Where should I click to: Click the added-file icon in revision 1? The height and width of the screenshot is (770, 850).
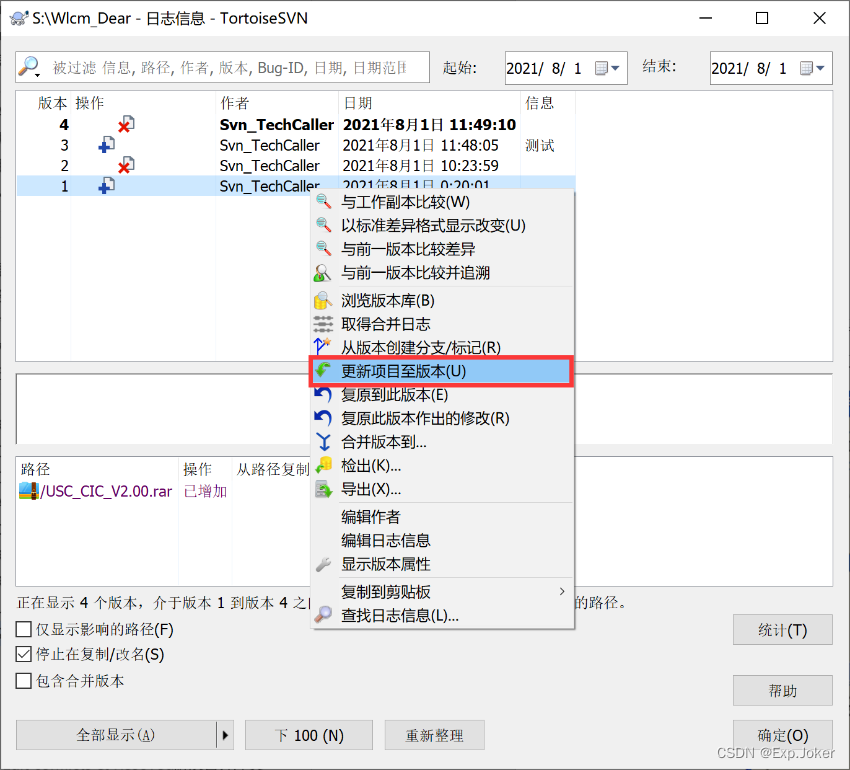click(106, 185)
